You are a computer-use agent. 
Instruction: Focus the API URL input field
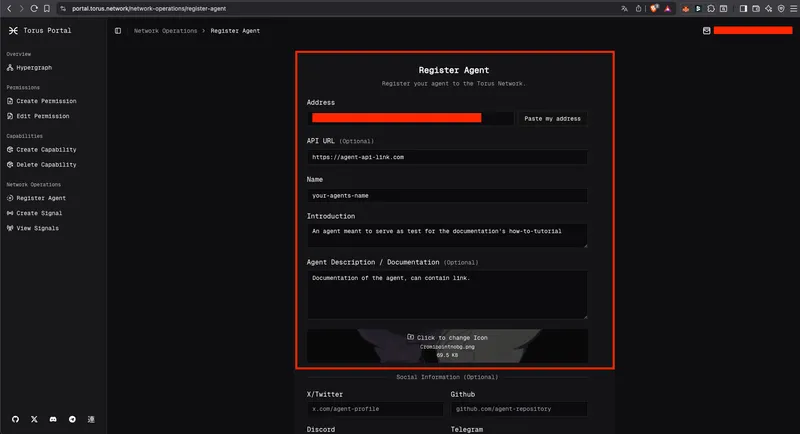[x=447, y=157]
